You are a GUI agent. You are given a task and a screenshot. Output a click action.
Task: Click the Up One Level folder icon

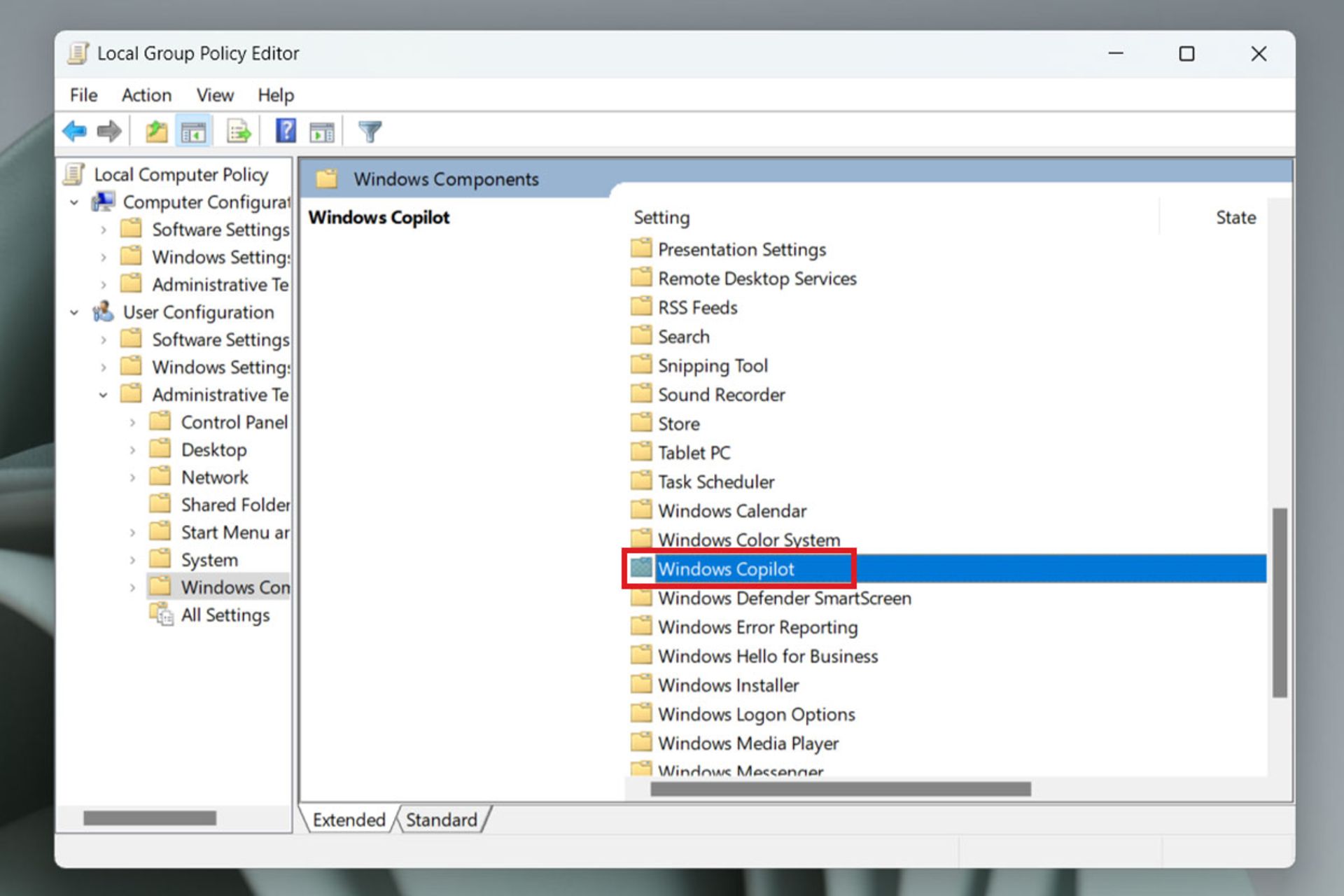[x=156, y=131]
